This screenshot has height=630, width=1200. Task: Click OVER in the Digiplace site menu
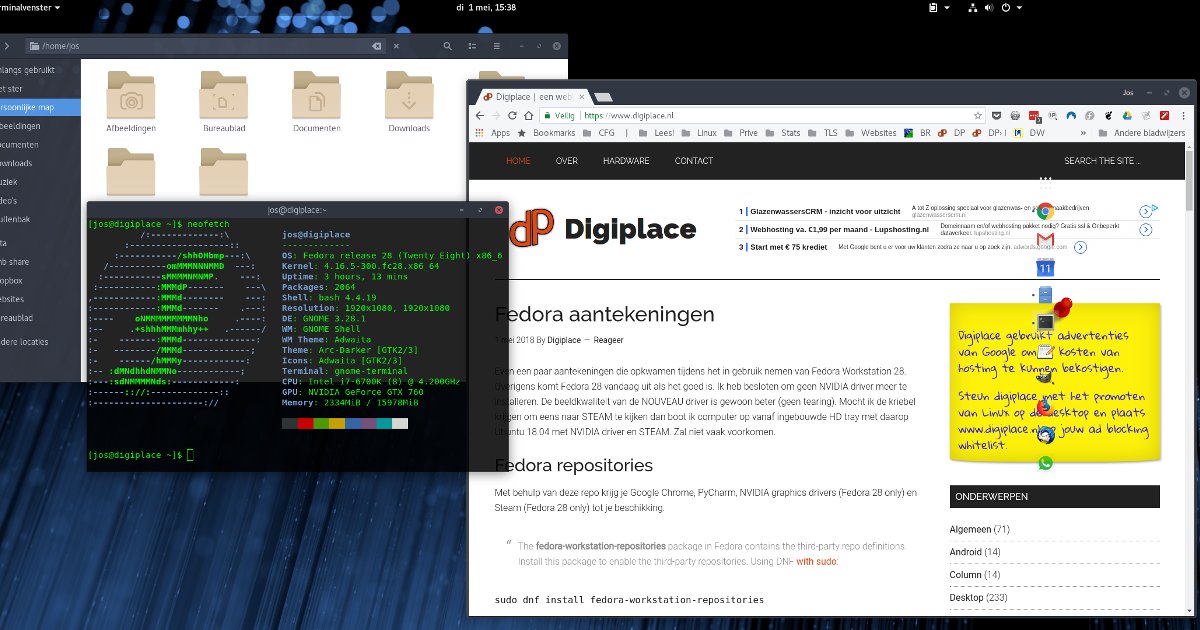(567, 161)
